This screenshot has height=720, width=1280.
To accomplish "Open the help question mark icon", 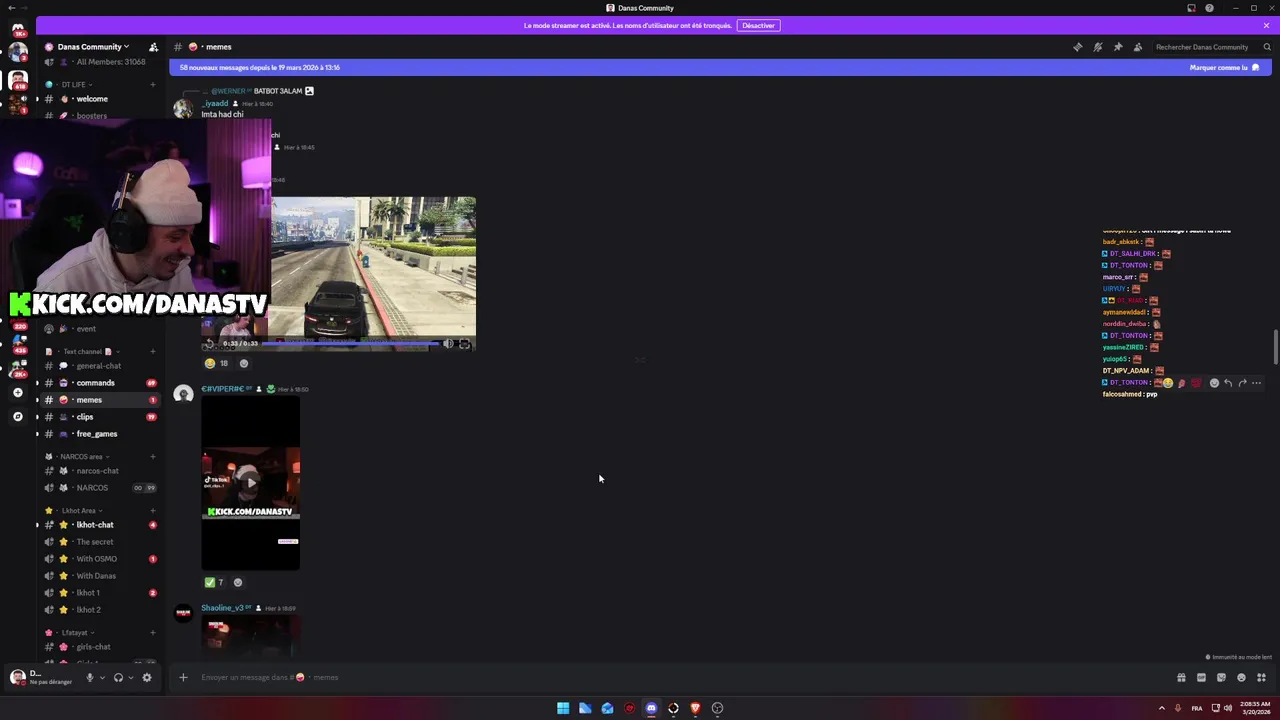I will click(1209, 8).
